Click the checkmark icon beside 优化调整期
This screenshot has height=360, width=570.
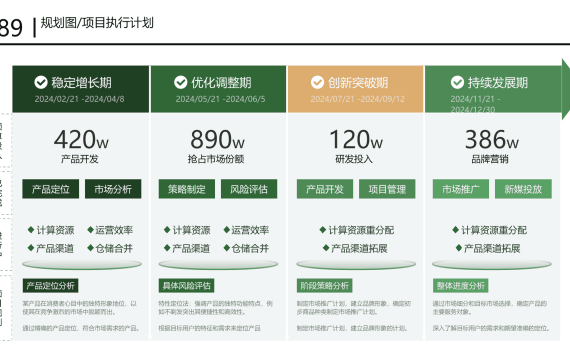pos(181,83)
